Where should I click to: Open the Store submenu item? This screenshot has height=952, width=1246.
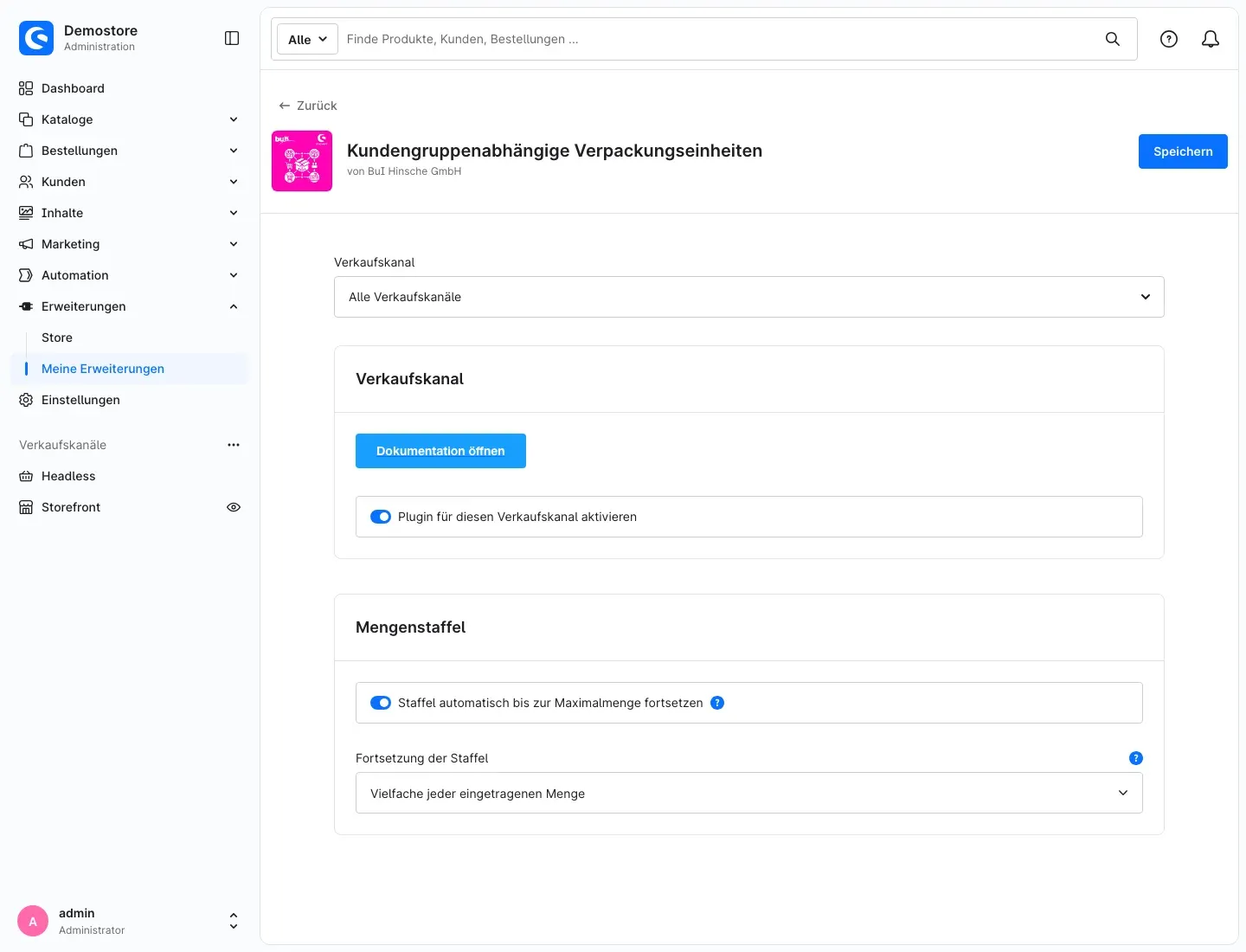pyautogui.click(x=57, y=338)
